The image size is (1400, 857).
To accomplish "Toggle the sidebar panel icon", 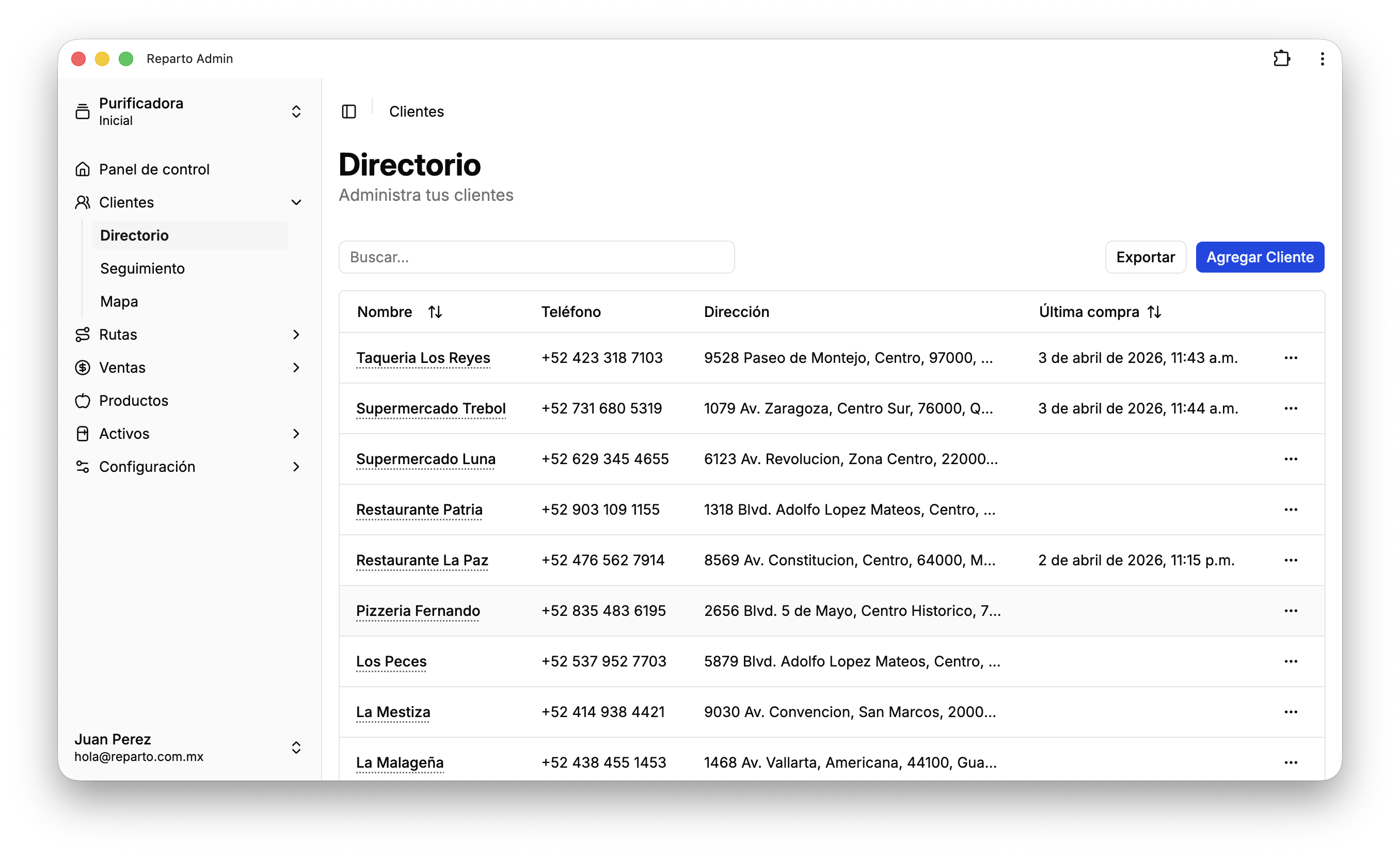I will click(349, 112).
